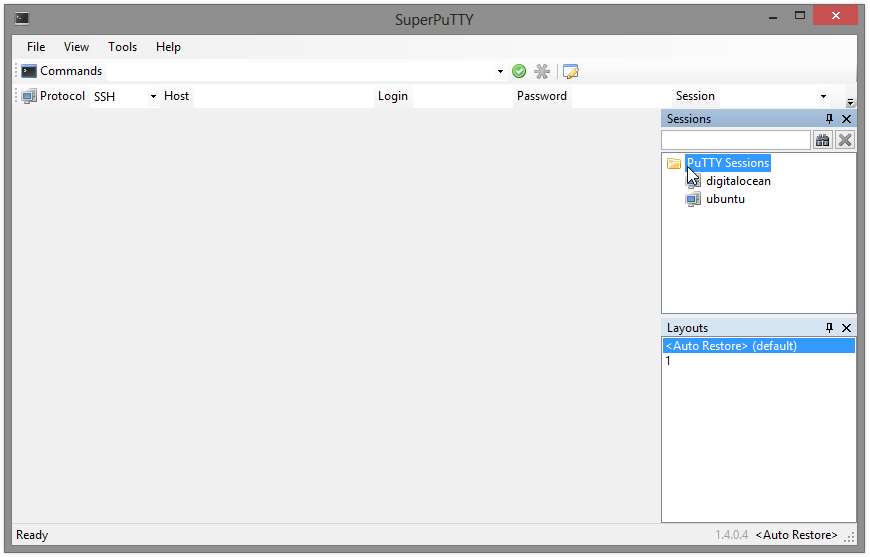
Task: Click the toolbar overflow arrow at right edge
Action: (x=850, y=102)
